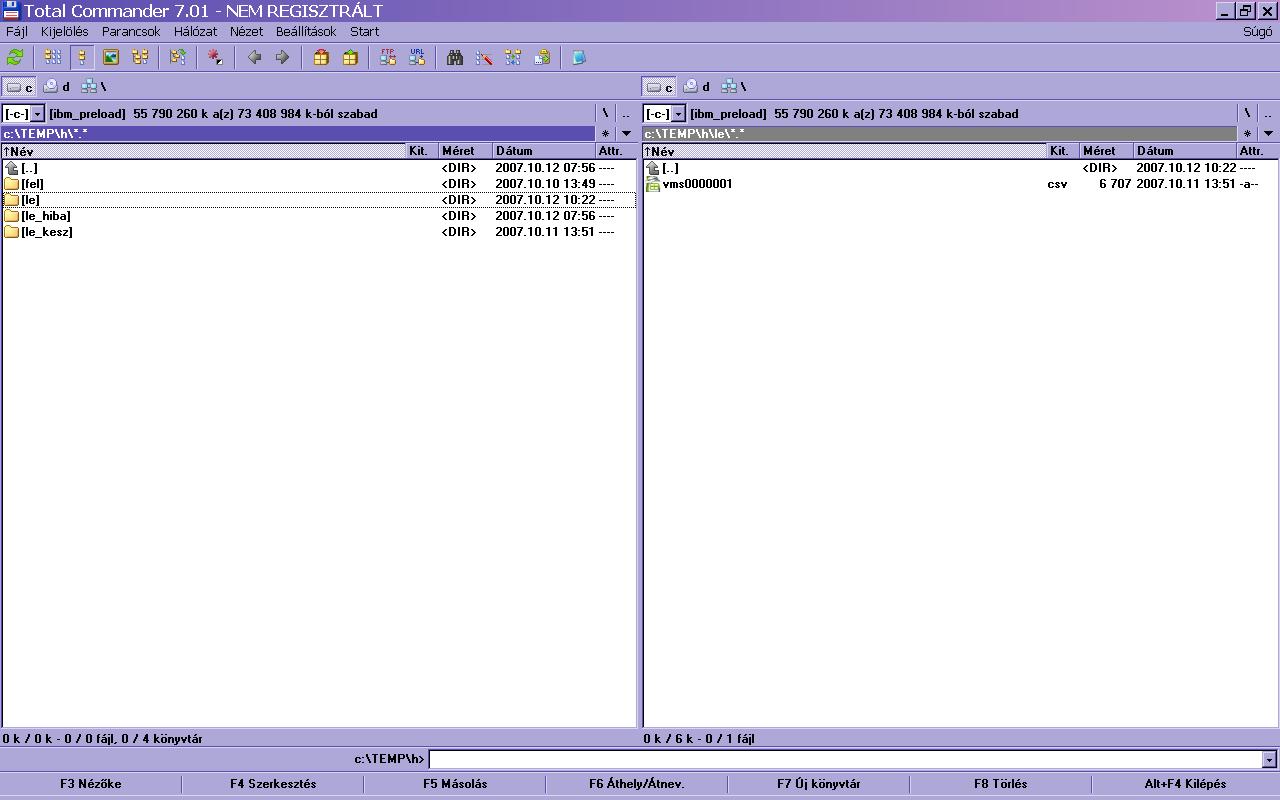Open left panel directory history arrow
Screen dimensions: 1280x800
[626, 133]
